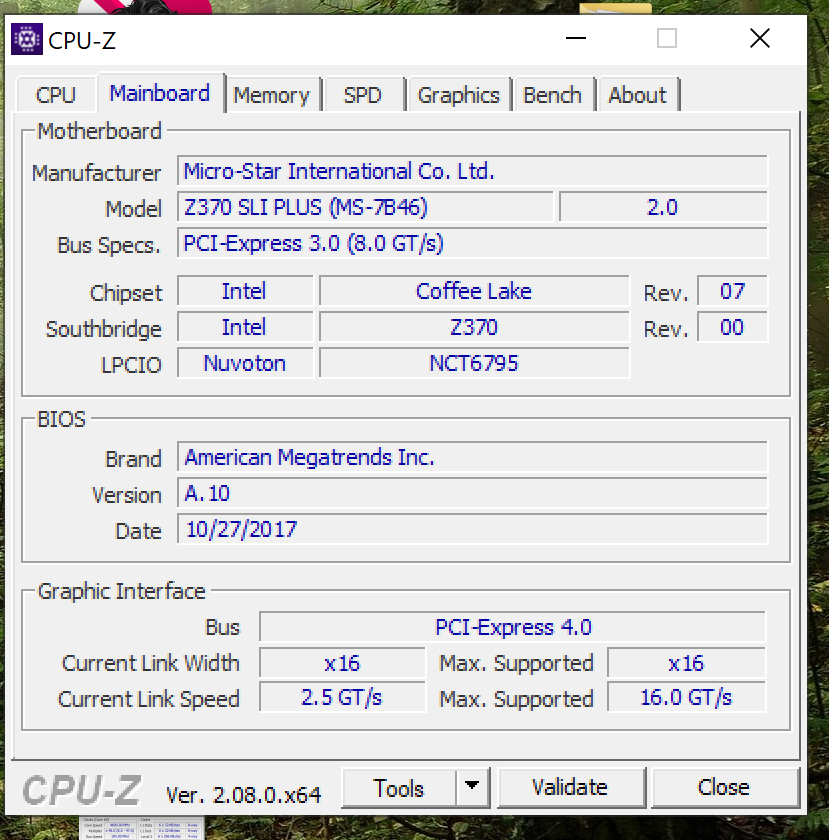Click the version text Ver. 2.08.0.x64
Screen dimensions: 829x840
[244, 795]
